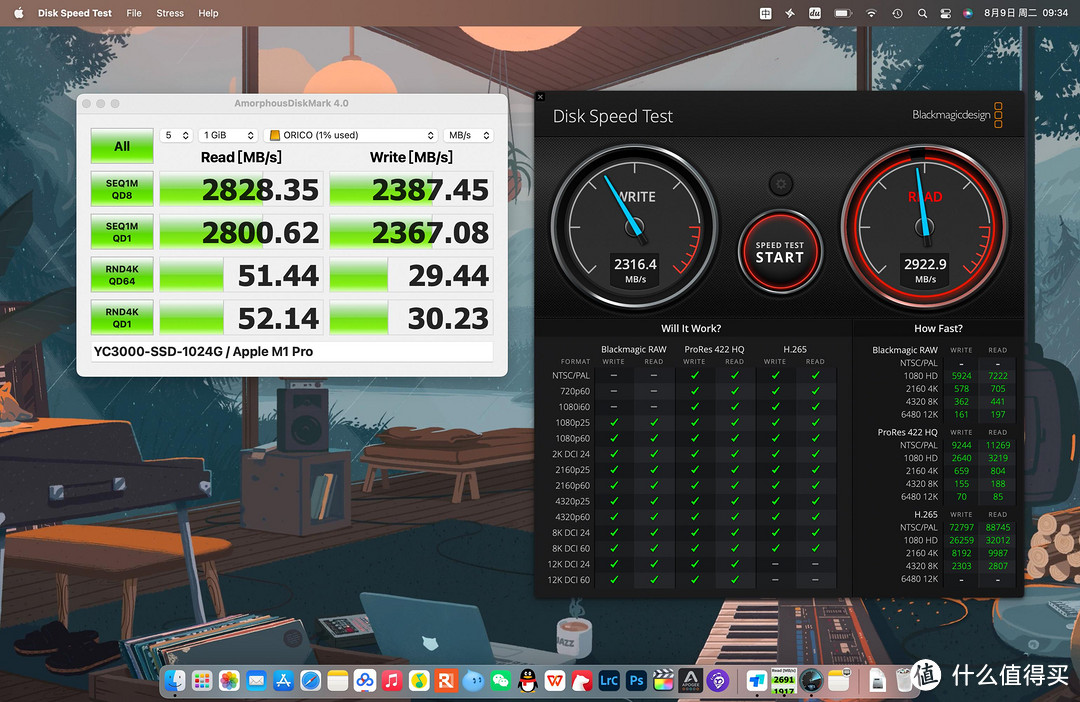The height and width of the screenshot is (702, 1080).
Task: Open Baidu Netdisk from the Dock
Action: pyautogui.click(x=365, y=681)
